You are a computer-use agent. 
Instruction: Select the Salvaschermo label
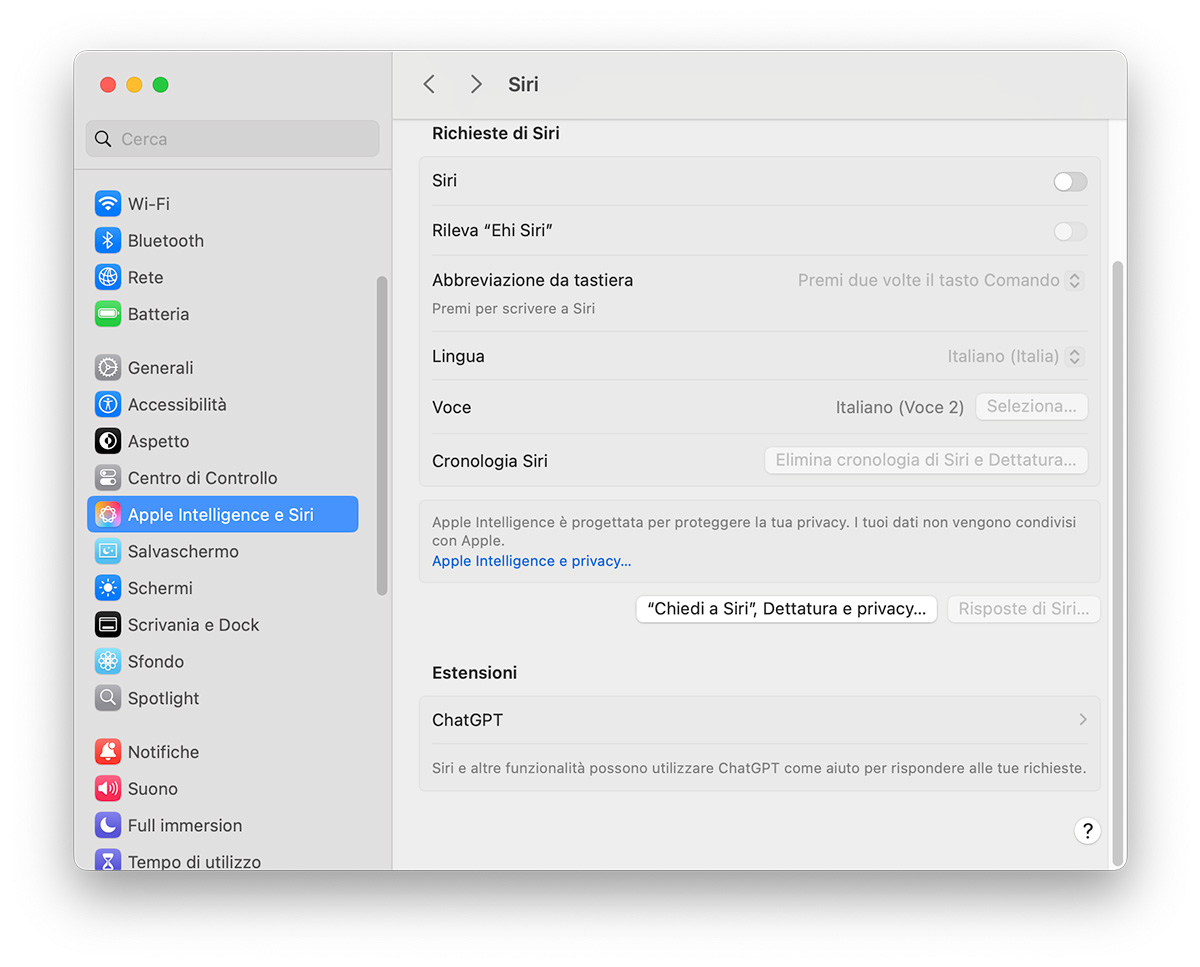183,551
